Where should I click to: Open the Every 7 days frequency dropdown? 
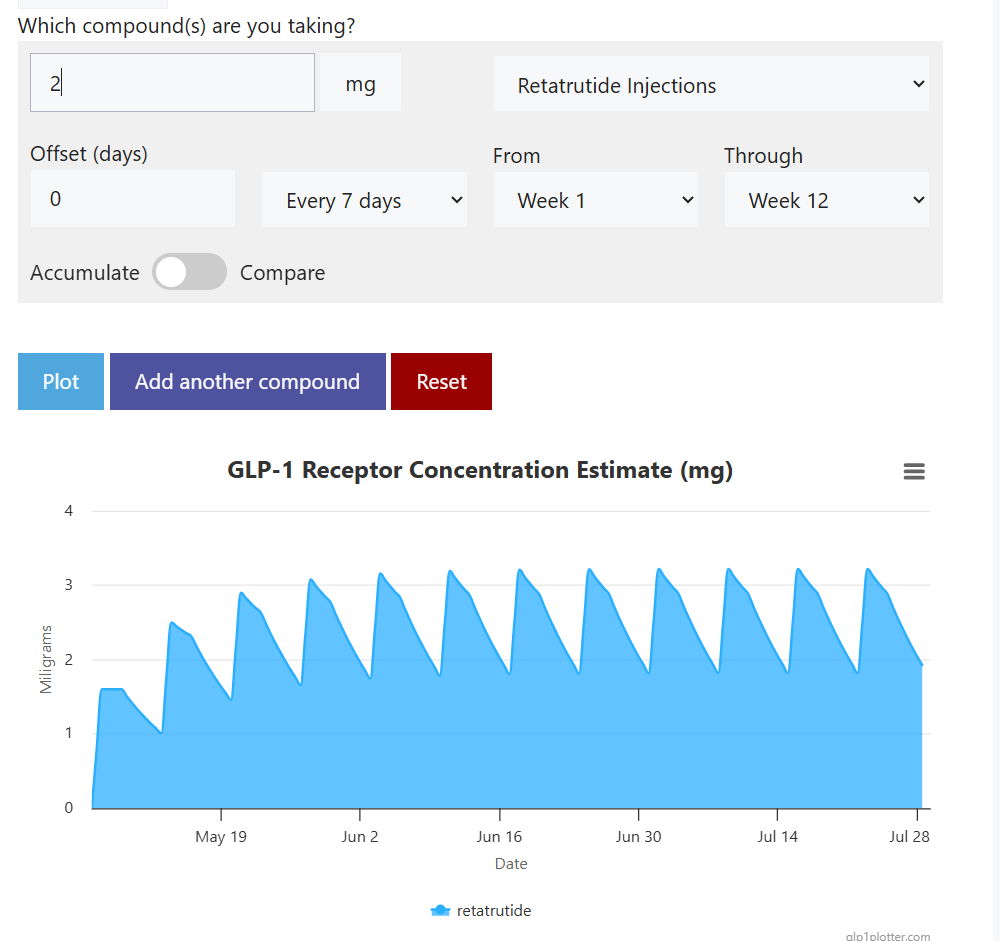tap(364, 200)
